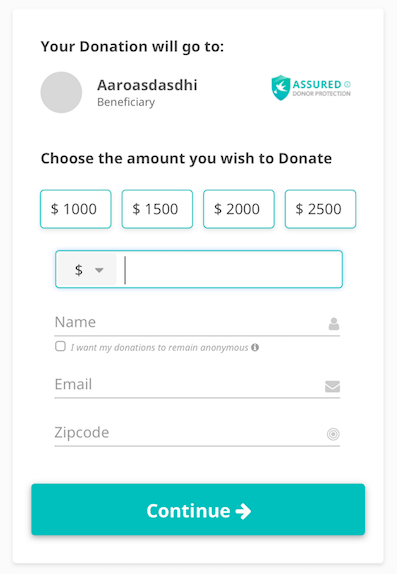Click info icon beside anonymous donation text
Viewport: 397px width, 574px height.
pos(255,347)
